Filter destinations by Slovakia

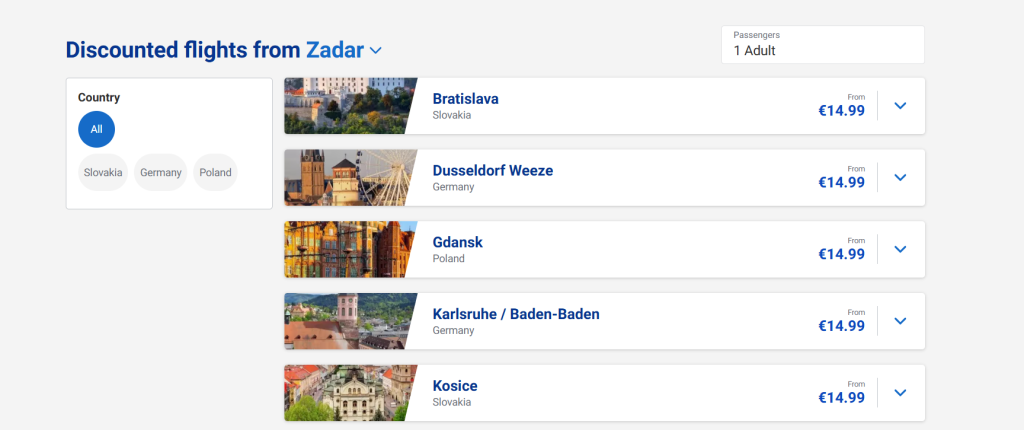[x=103, y=172]
